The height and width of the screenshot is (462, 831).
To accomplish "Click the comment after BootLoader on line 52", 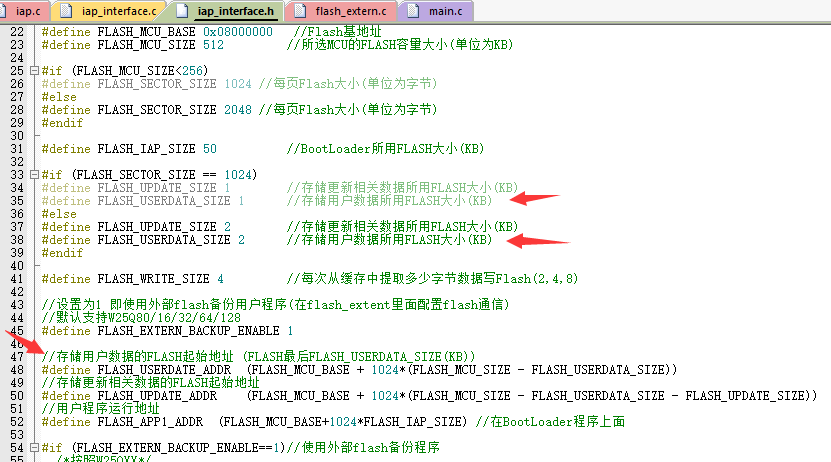I will pyautogui.click(x=551, y=422).
